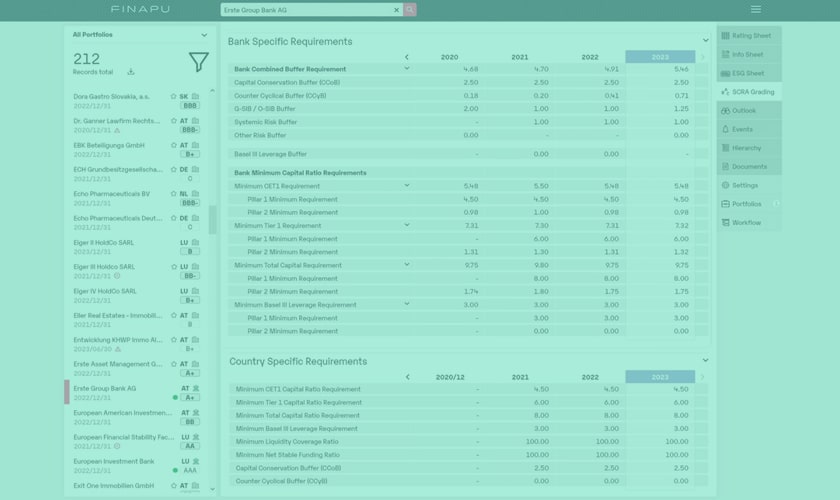Click the Portfolios info badge
Viewport: 840px width, 500px height.
[x=776, y=204]
